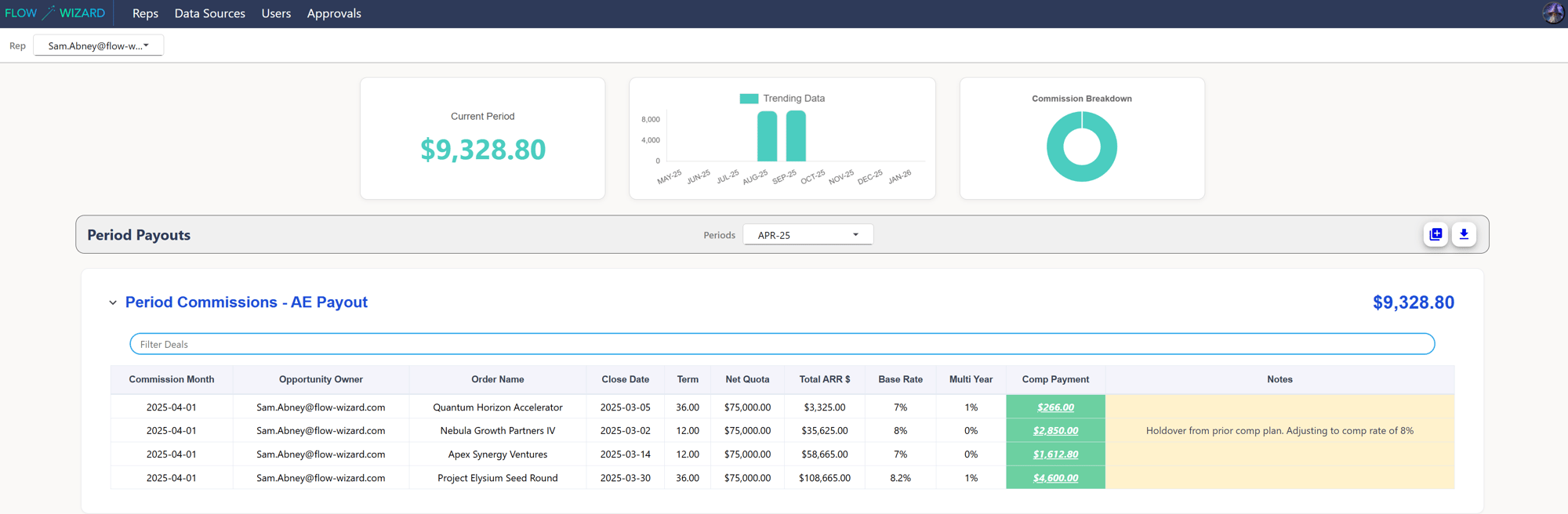Toggle the Trending Data legend swatch

(749, 99)
